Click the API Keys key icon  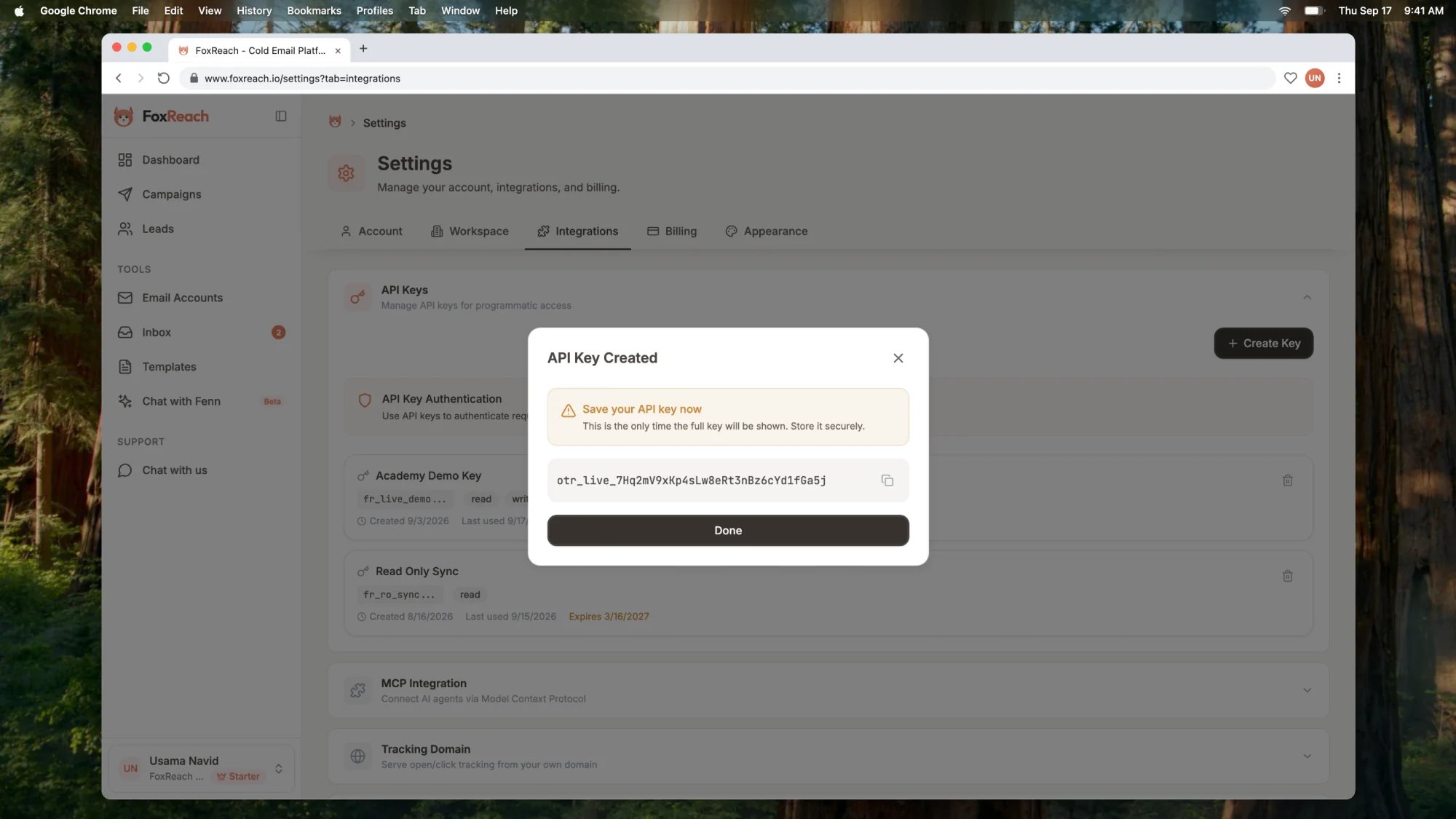pos(357,297)
